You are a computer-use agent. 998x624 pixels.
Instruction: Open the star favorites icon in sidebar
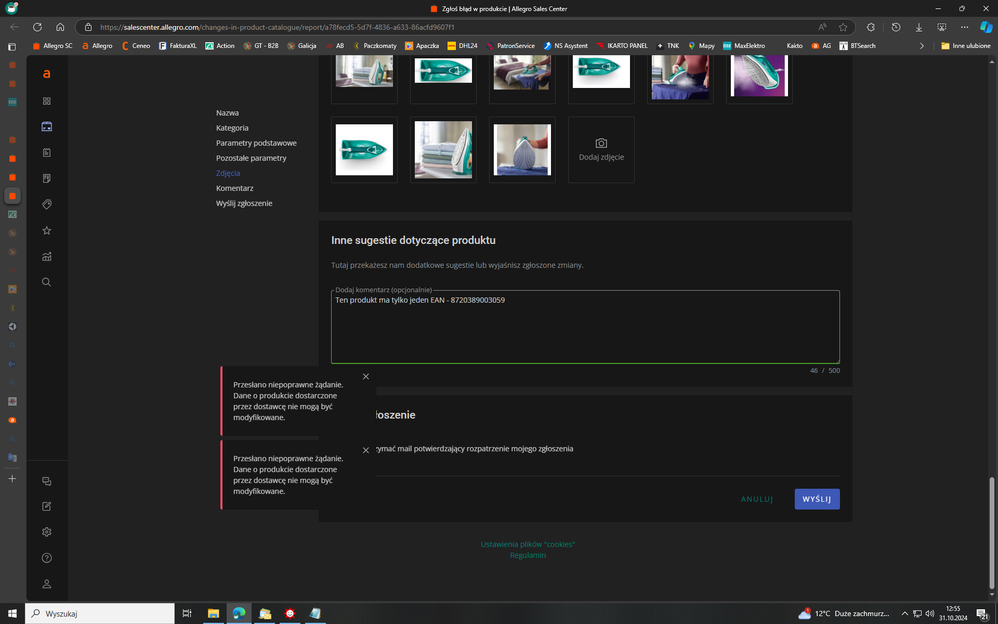[46, 230]
